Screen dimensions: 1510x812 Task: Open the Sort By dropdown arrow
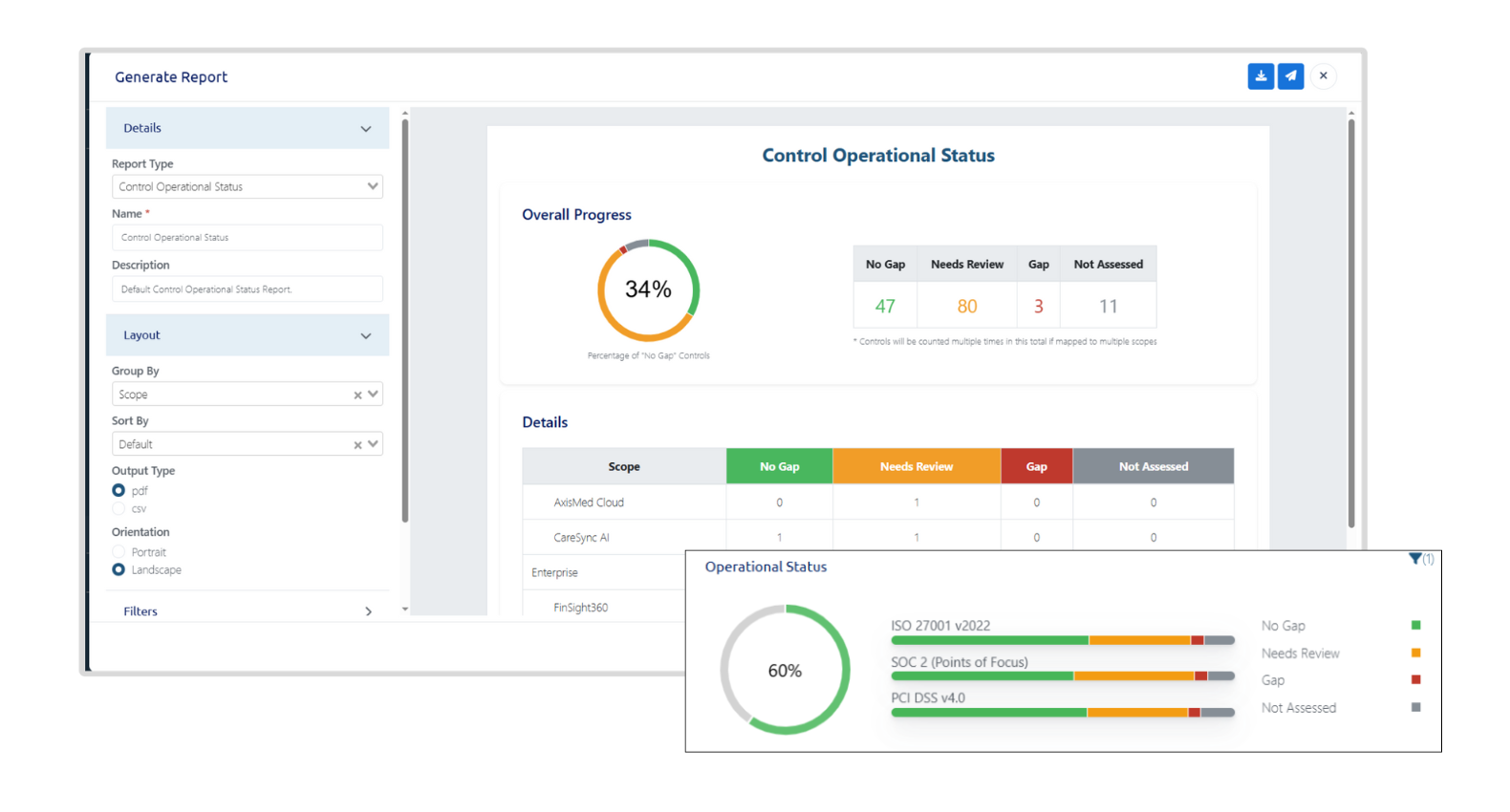point(373,443)
